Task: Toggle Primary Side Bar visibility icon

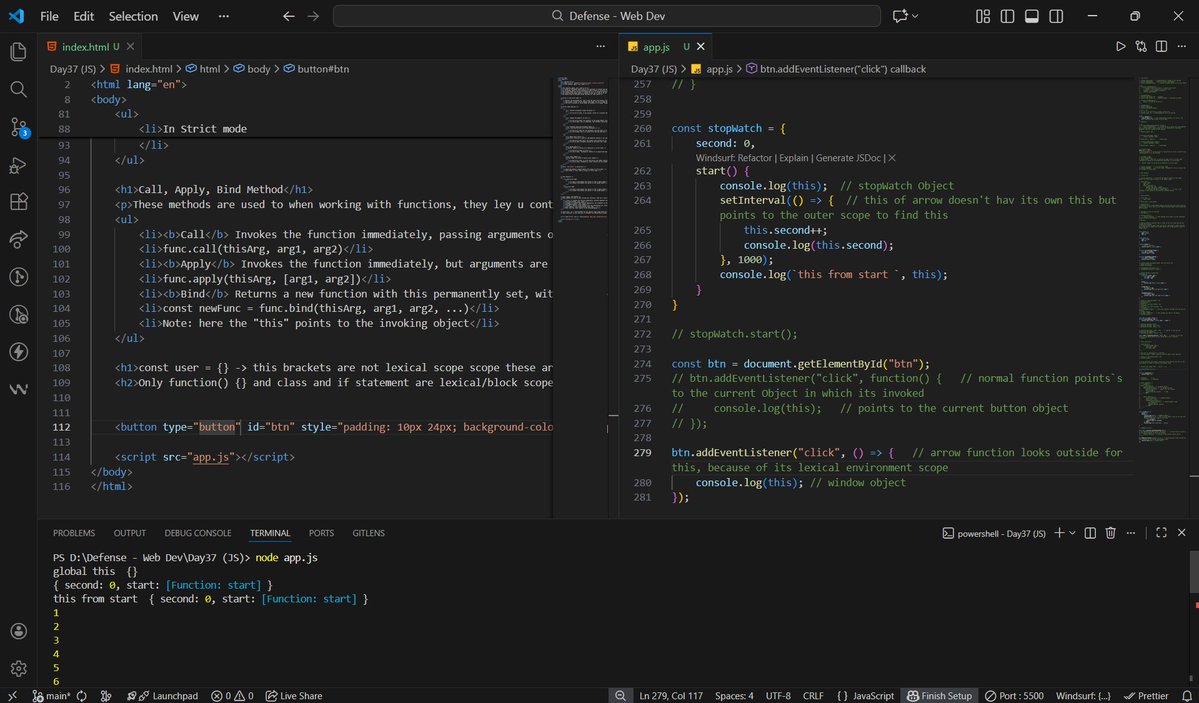Action: [1008, 16]
